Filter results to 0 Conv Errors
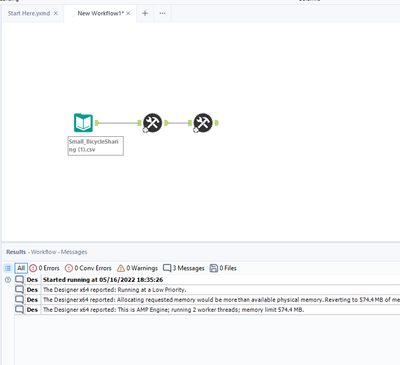Image resolution: width=400 pixels, height=365 pixels. (x=88, y=268)
